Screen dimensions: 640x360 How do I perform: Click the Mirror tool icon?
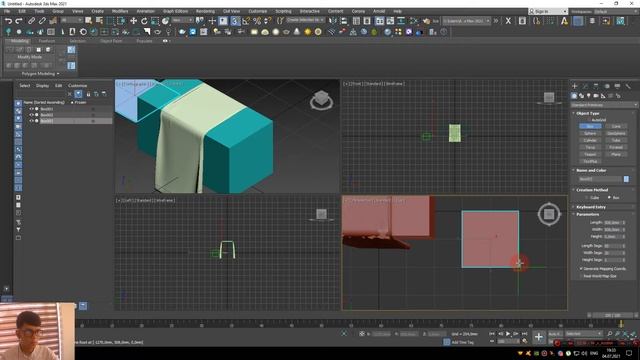[x=333, y=21]
